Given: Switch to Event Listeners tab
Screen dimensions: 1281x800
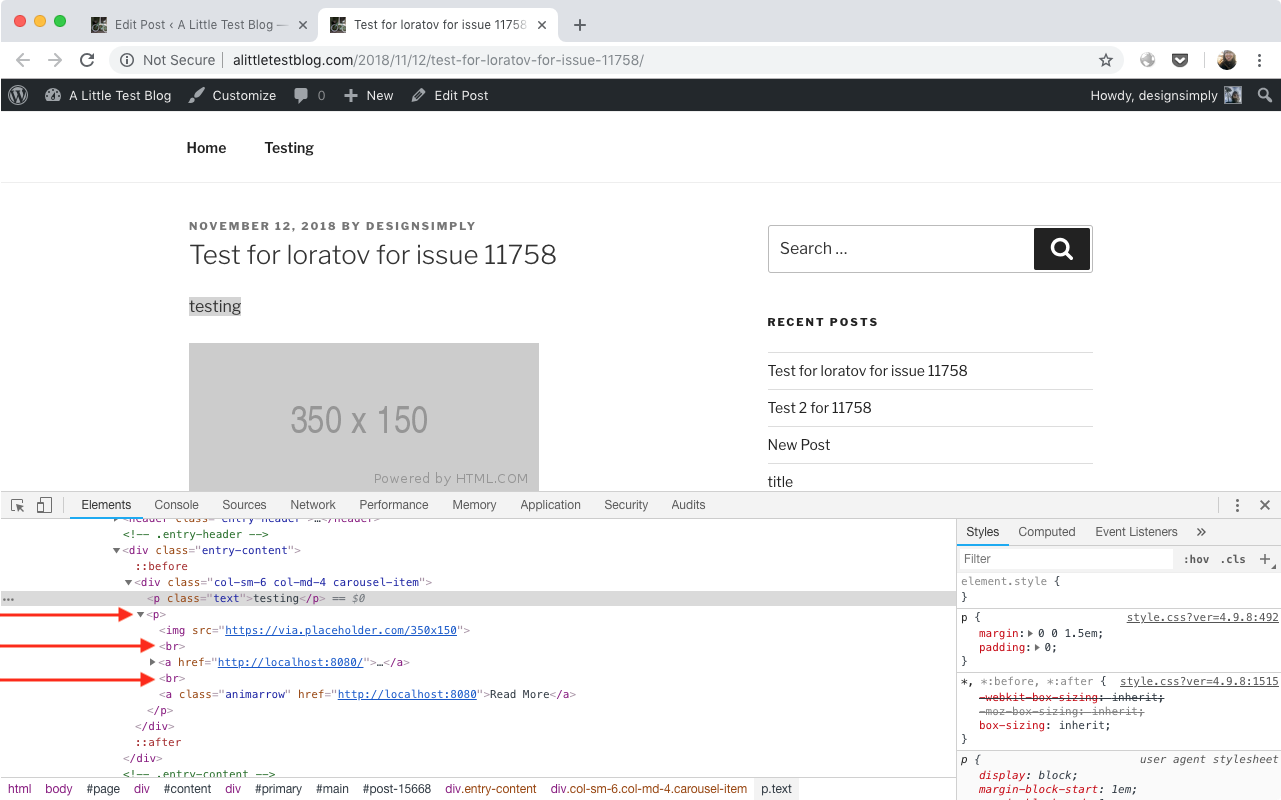Looking at the screenshot, I should click(1136, 532).
